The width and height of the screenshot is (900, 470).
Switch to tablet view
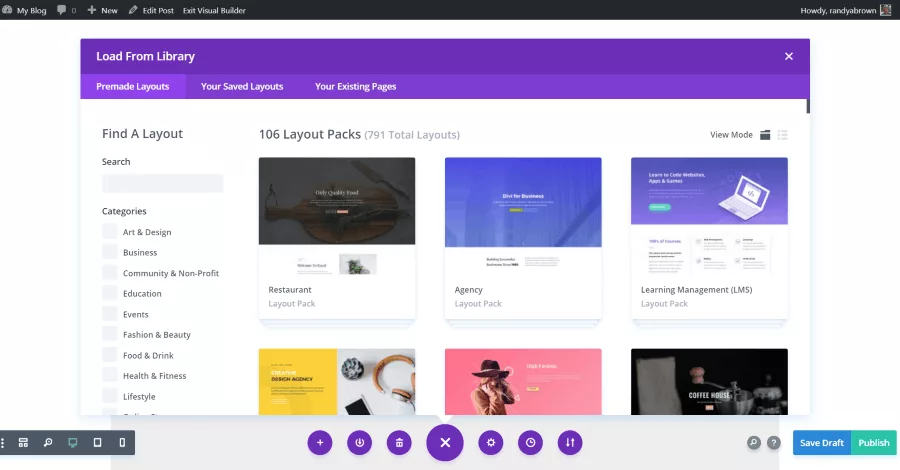(98, 442)
